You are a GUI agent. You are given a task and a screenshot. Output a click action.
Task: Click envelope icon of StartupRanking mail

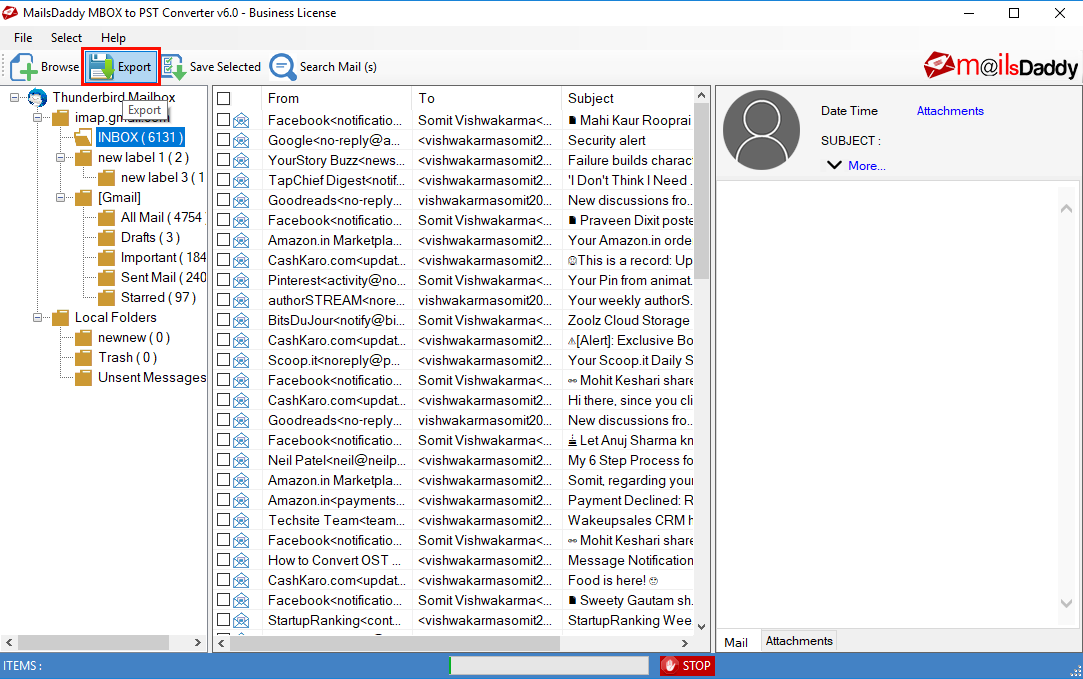tap(241, 620)
